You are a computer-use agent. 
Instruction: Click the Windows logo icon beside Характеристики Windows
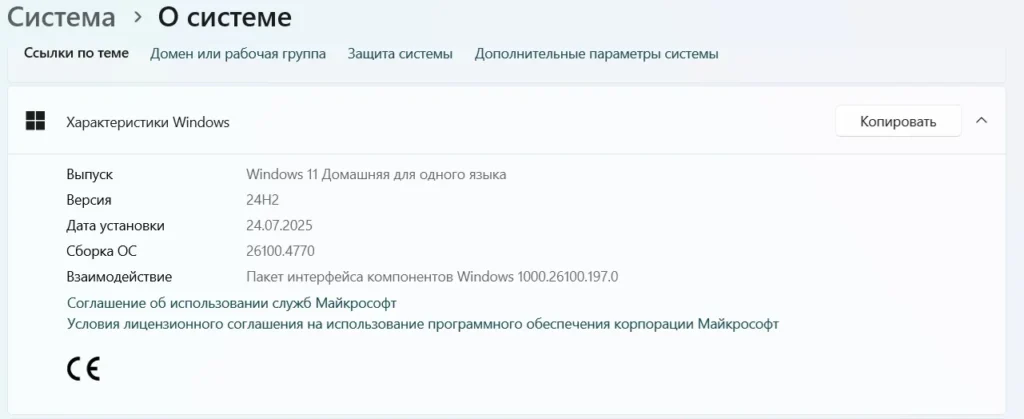[35, 121]
